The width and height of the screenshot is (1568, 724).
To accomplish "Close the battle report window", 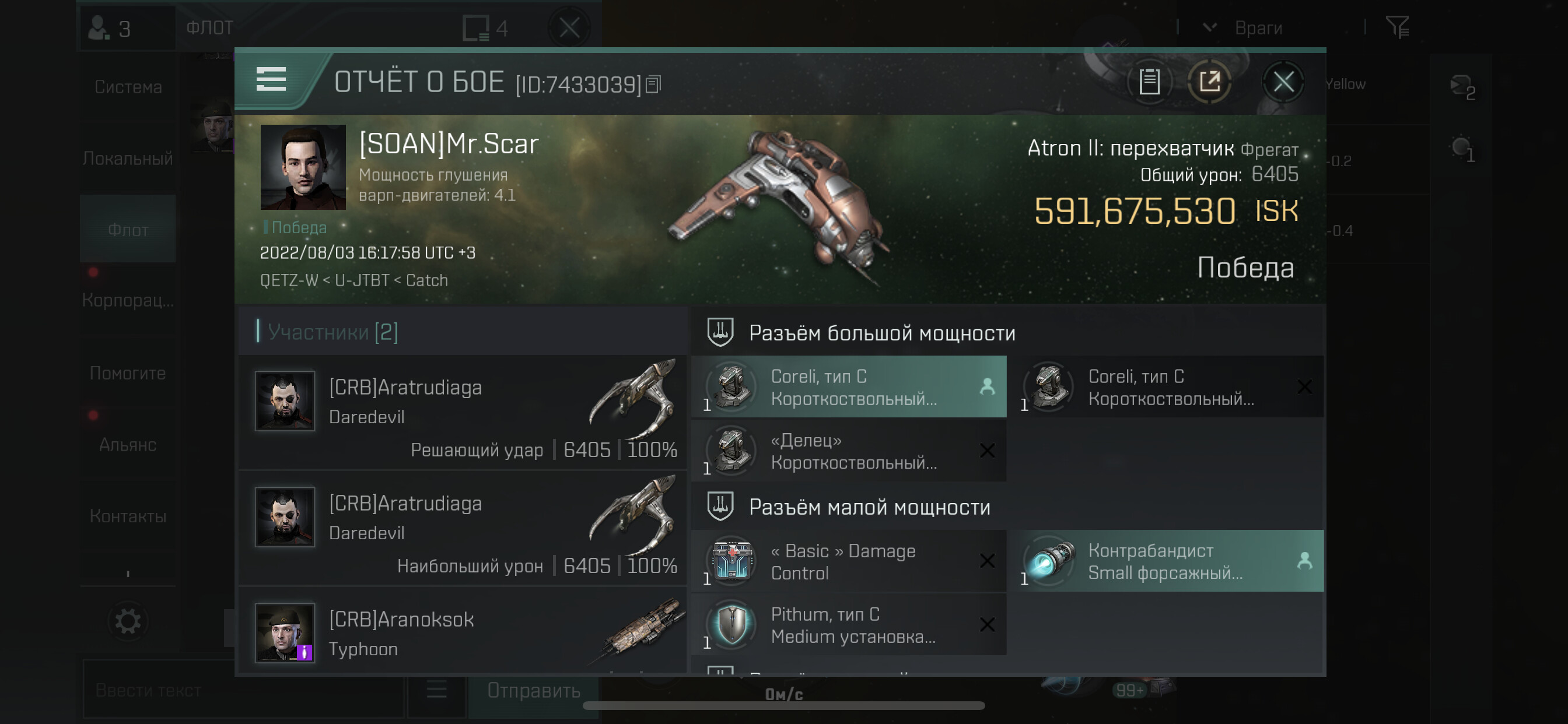I will point(1283,82).
